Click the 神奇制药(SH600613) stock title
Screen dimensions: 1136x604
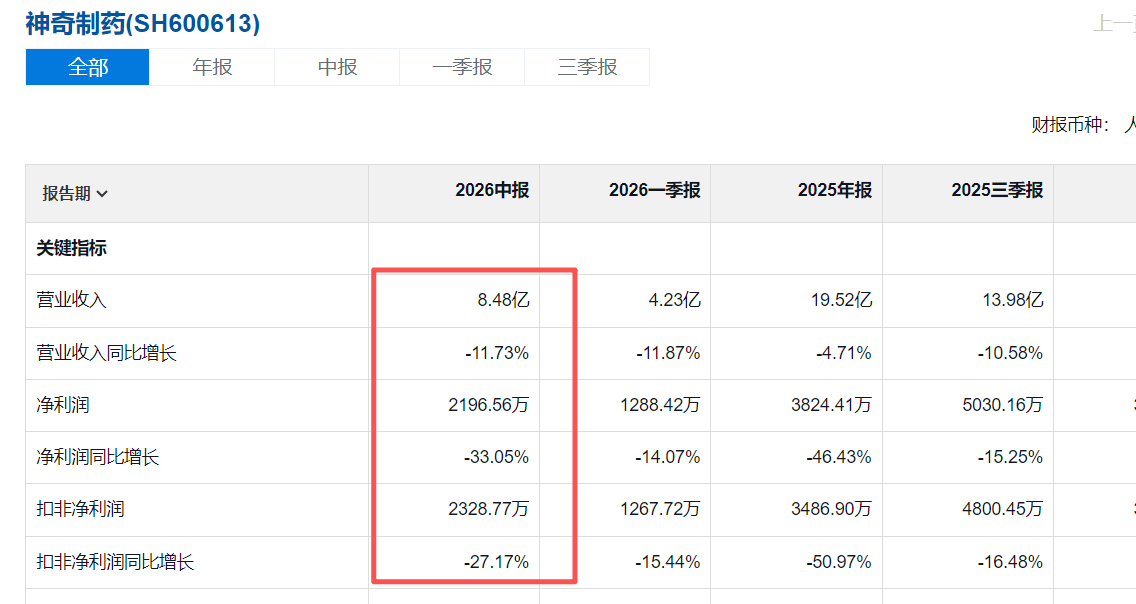[x=143, y=24]
